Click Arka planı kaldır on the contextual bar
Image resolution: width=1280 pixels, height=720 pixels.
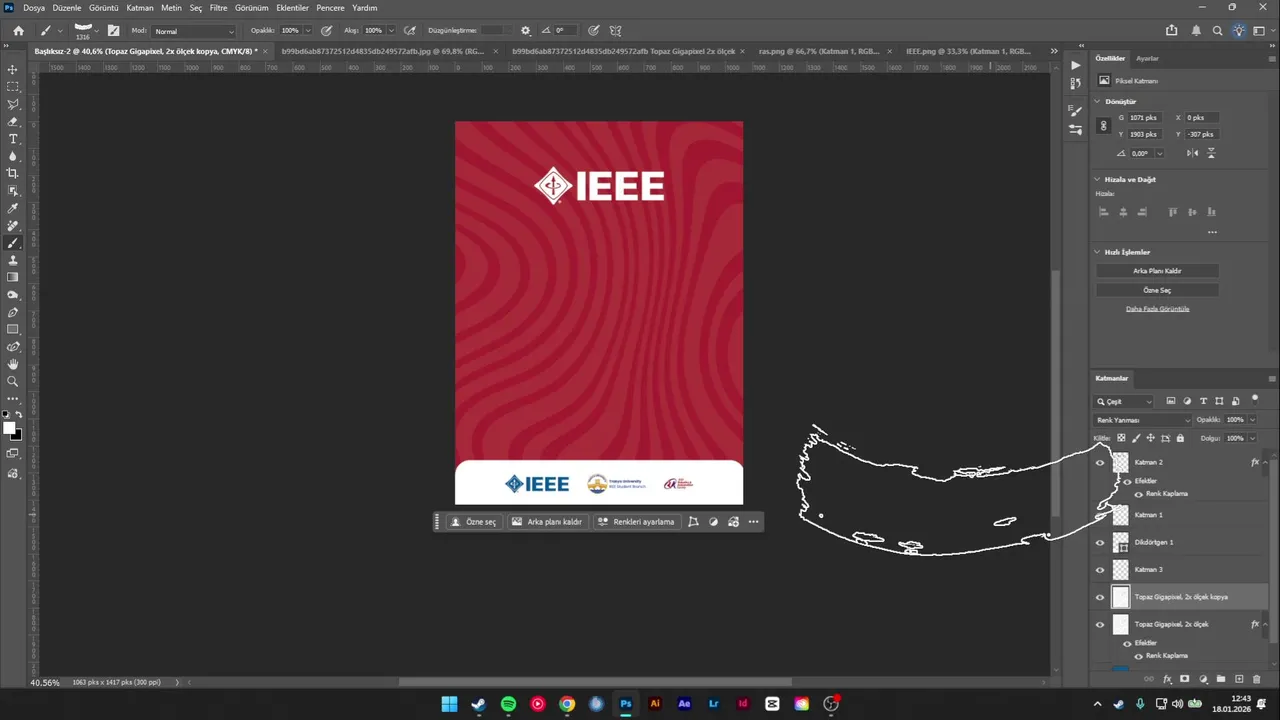[x=547, y=522]
